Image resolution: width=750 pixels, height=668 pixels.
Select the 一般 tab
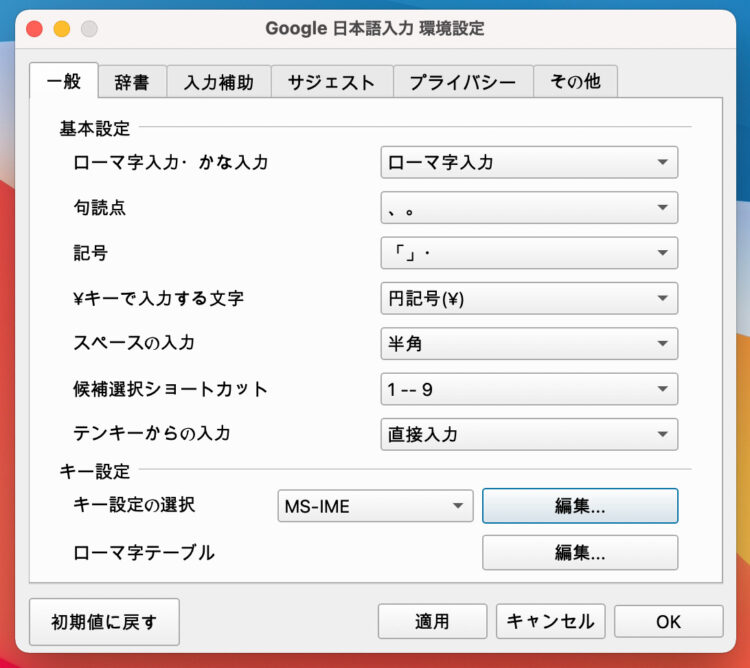pos(64,81)
